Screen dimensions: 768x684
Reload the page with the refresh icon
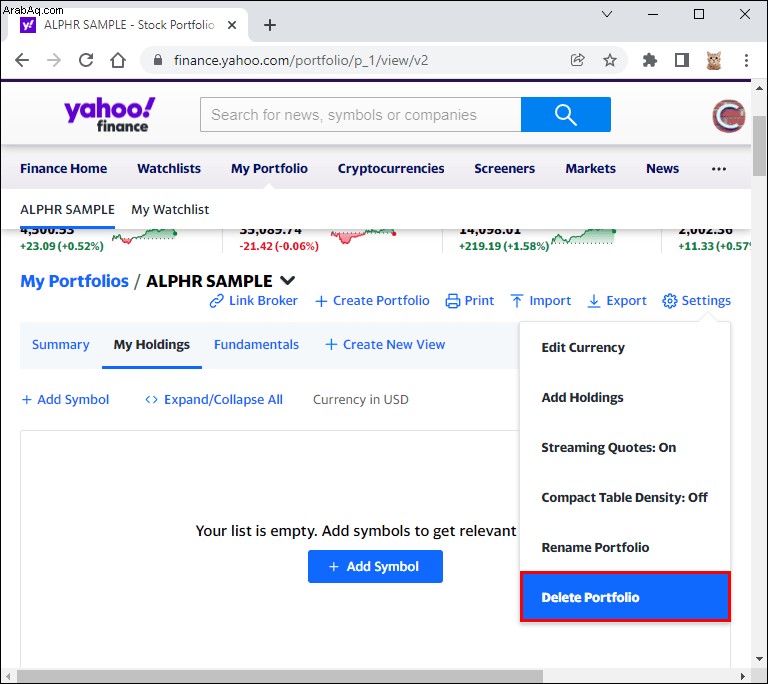coord(86,60)
